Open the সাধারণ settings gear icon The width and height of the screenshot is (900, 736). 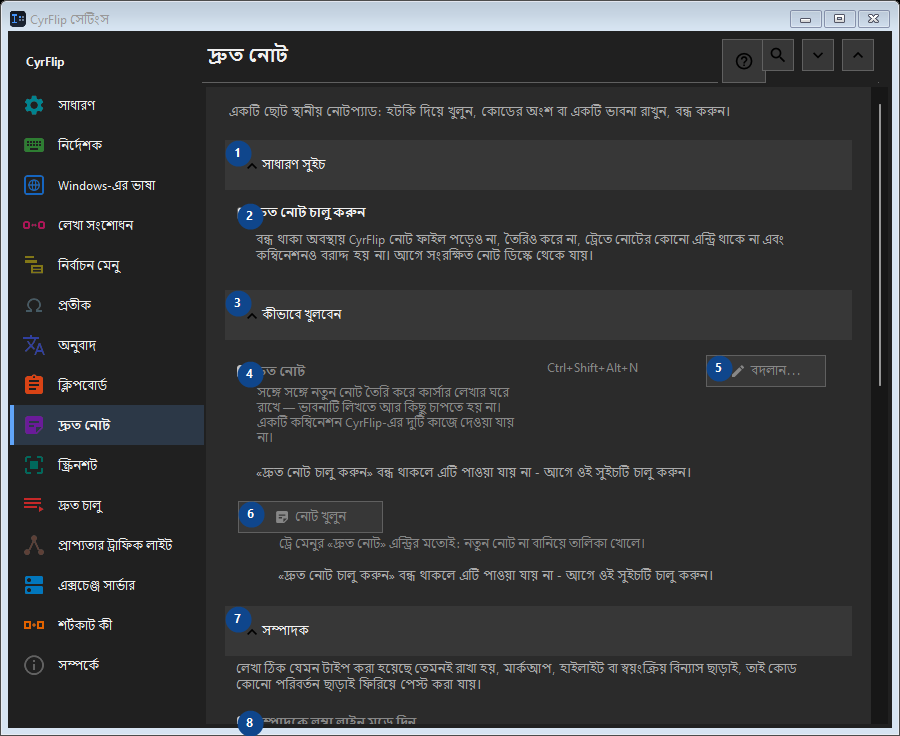coord(34,105)
